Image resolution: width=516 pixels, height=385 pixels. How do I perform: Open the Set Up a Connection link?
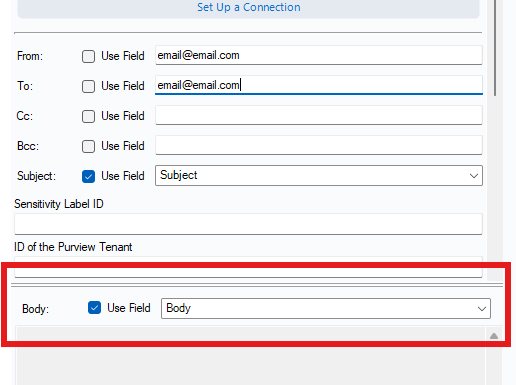248,7
